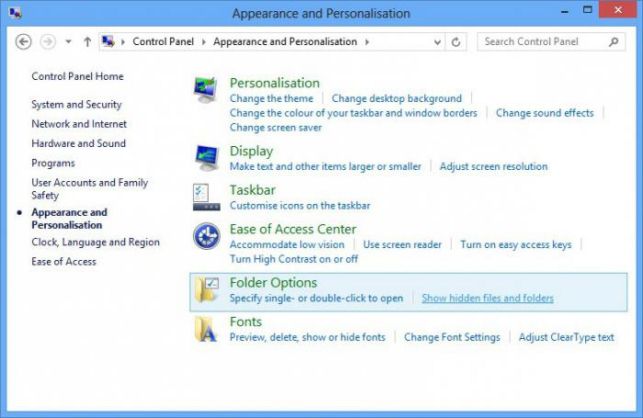Click the Forward arrow button

(48, 41)
